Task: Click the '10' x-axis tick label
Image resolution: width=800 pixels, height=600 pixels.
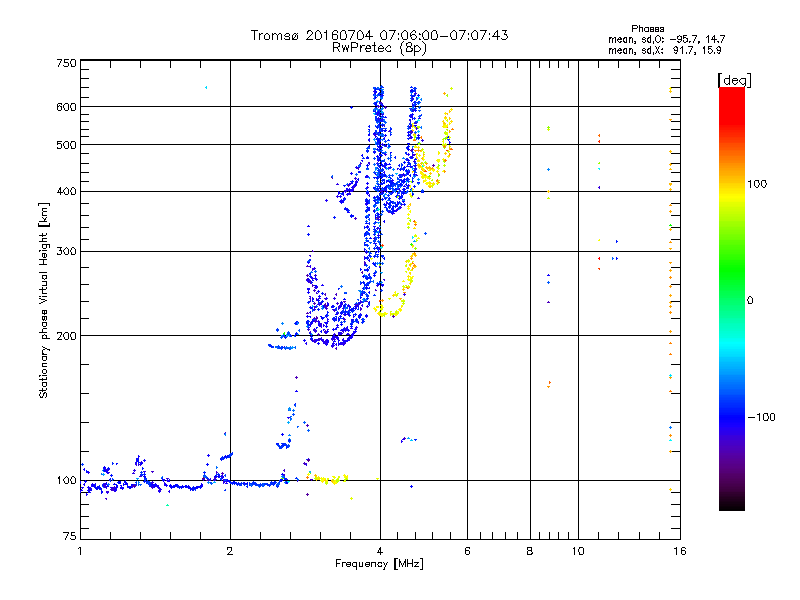Action: [x=578, y=551]
